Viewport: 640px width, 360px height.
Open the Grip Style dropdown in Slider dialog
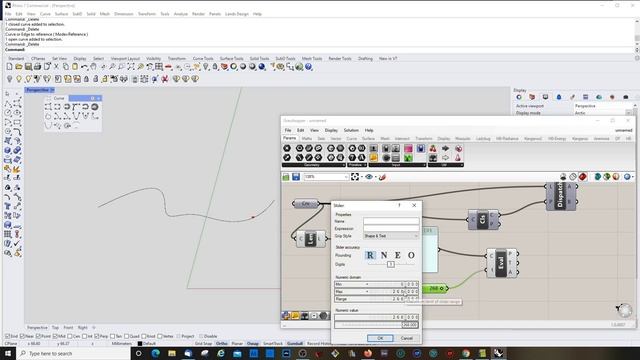(391, 236)
